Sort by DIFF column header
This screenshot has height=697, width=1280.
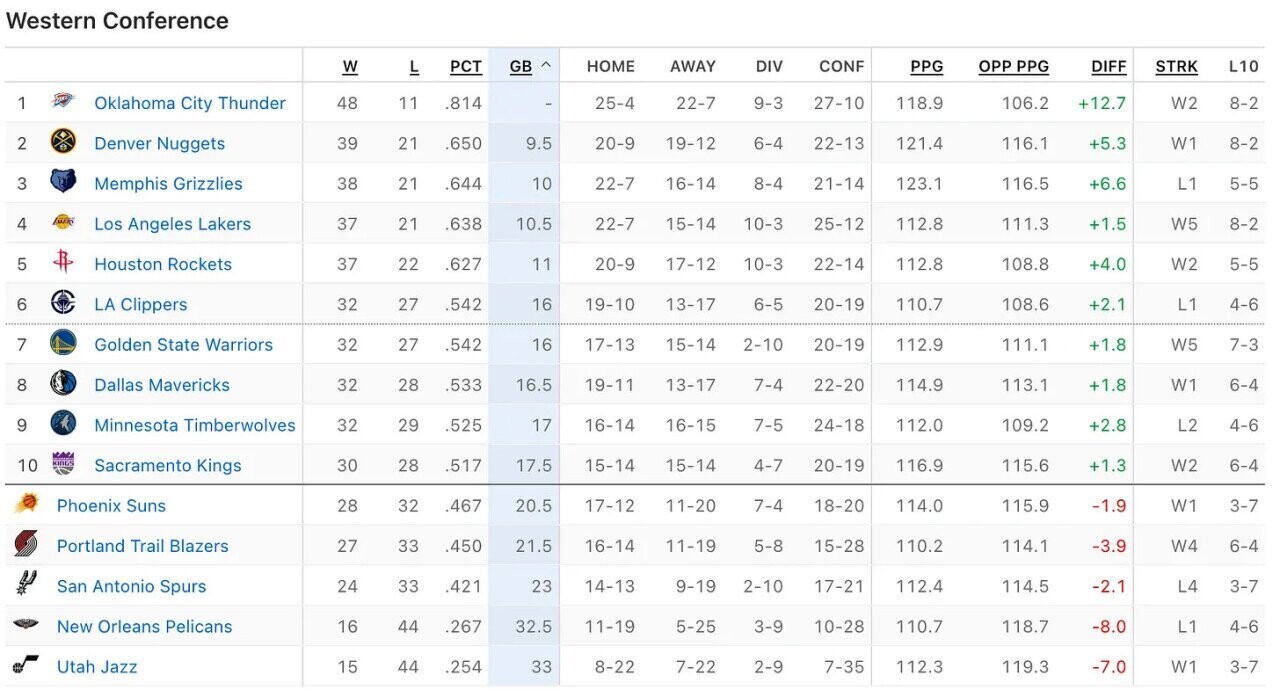[1108, 66]
